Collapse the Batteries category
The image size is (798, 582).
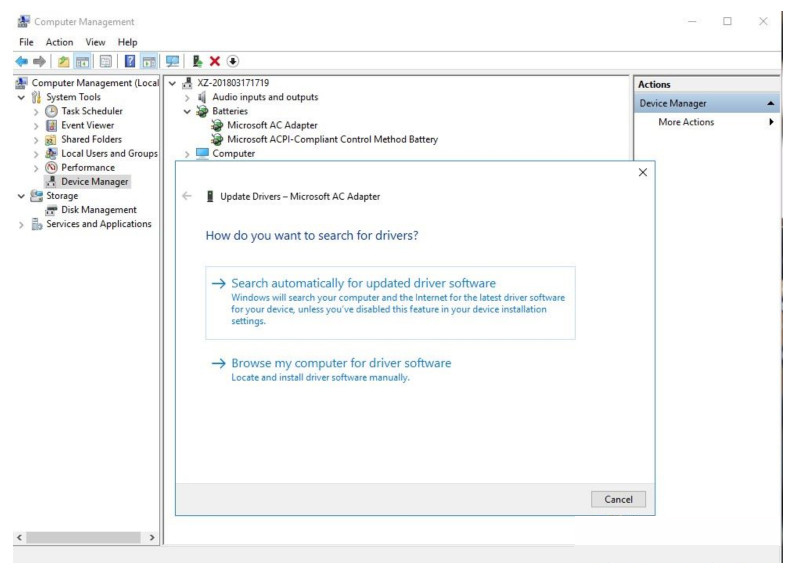point(187,112)
